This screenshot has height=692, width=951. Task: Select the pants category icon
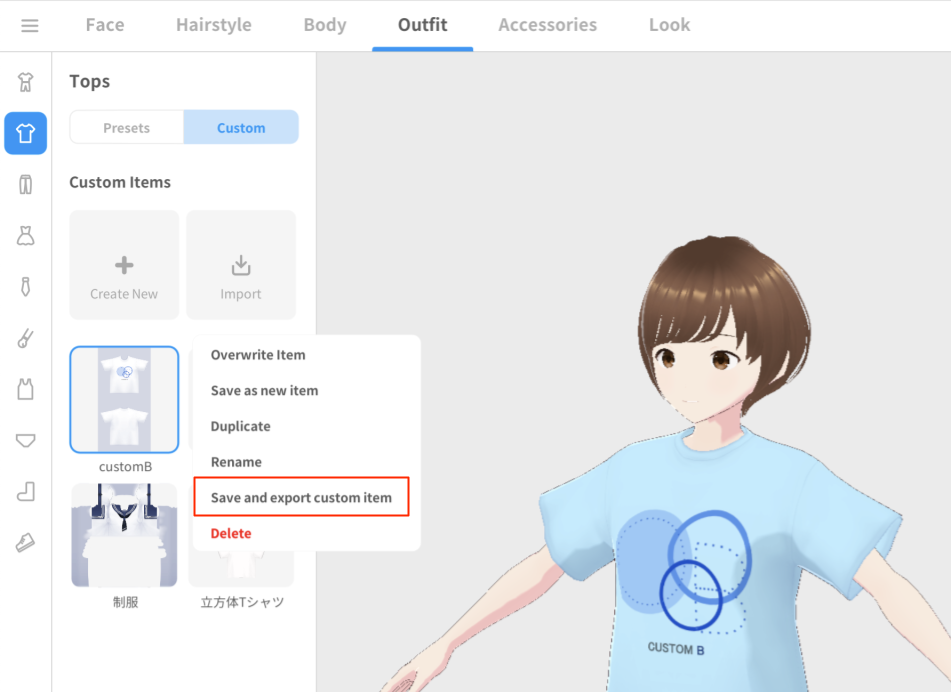[25, 184]
